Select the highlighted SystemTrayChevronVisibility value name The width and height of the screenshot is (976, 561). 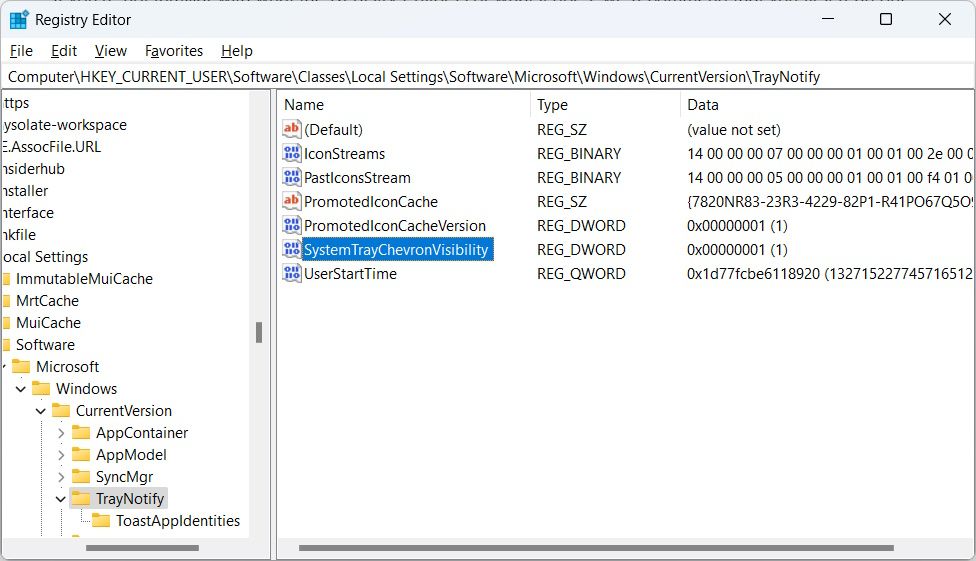tap(397, 249)
